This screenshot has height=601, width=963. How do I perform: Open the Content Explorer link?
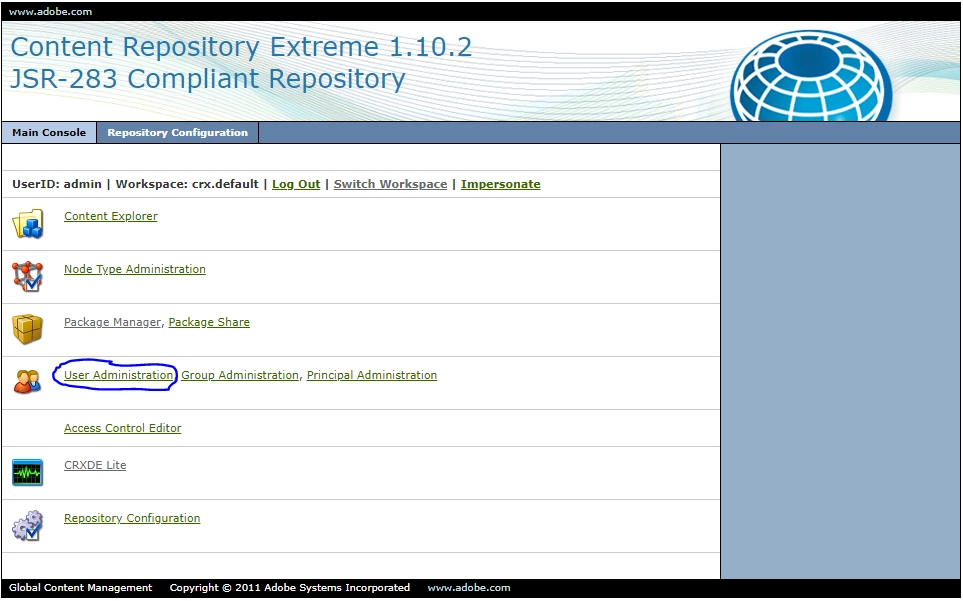point(111,216)
